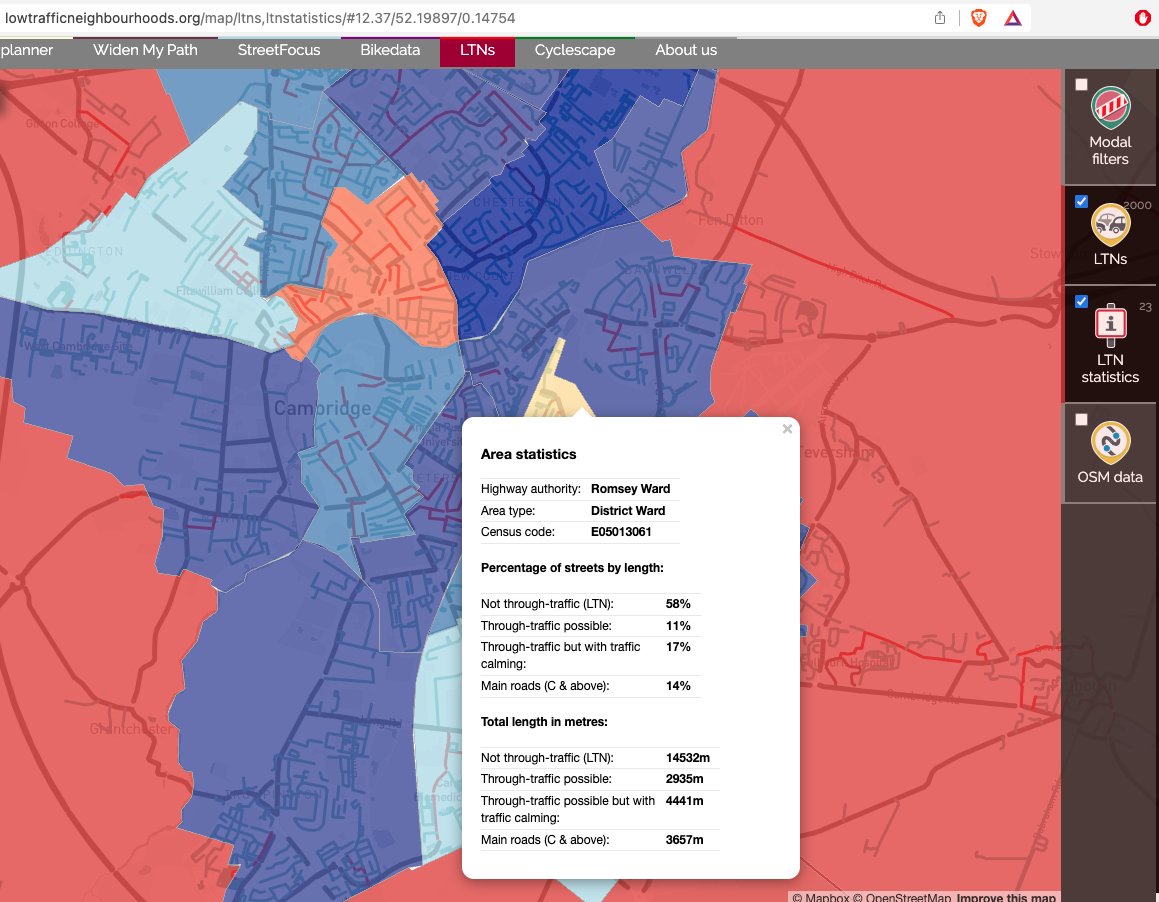Close the Area statistics popup

click(x=787, y=429)
